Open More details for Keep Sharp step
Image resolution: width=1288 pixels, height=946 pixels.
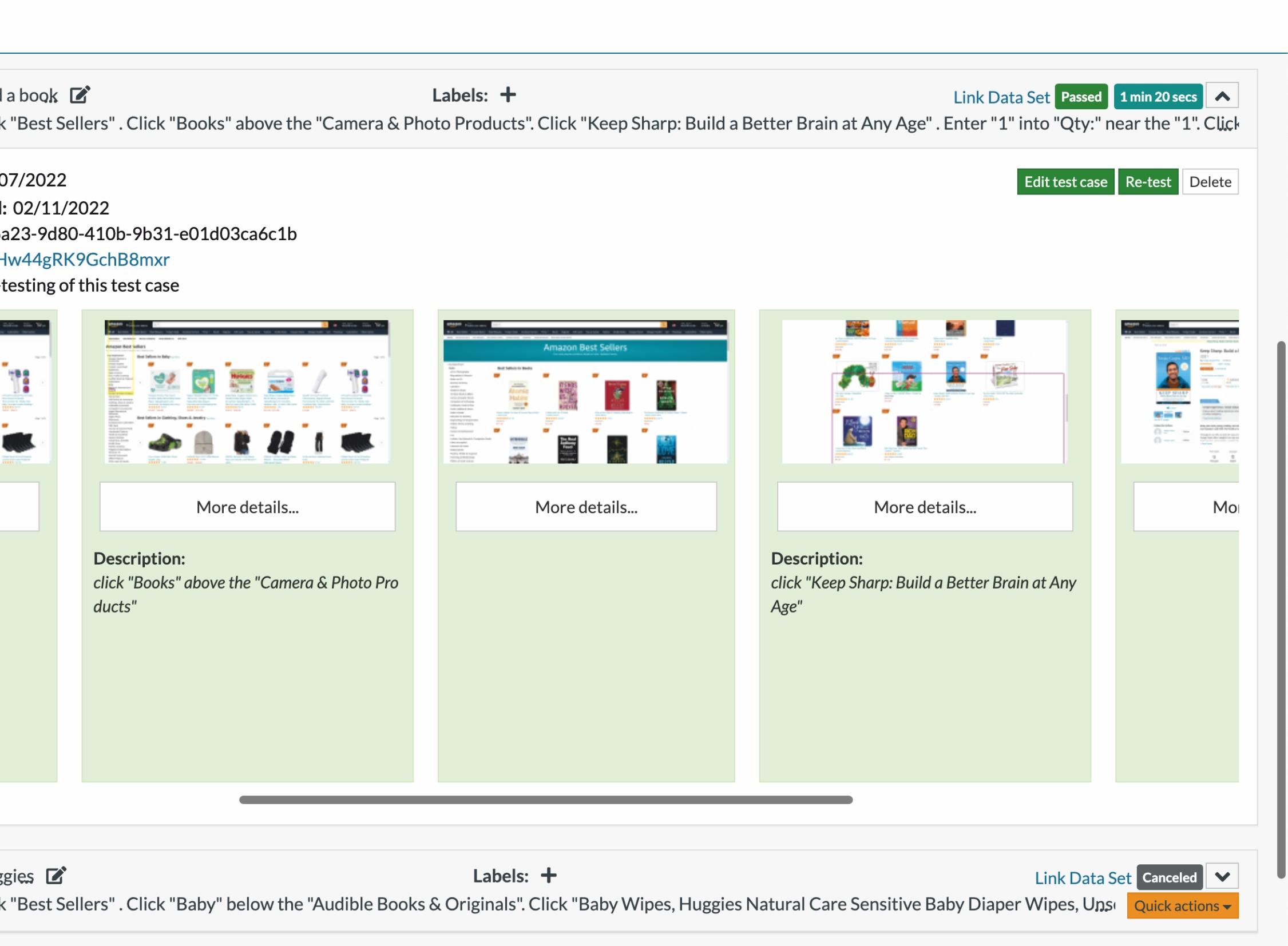(x=924, y=507)
